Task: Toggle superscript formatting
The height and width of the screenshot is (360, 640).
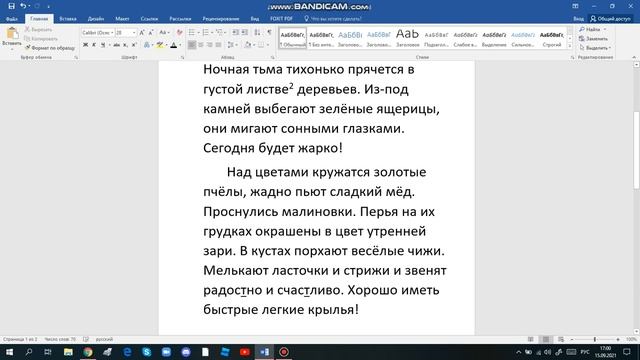Action: 134,45
